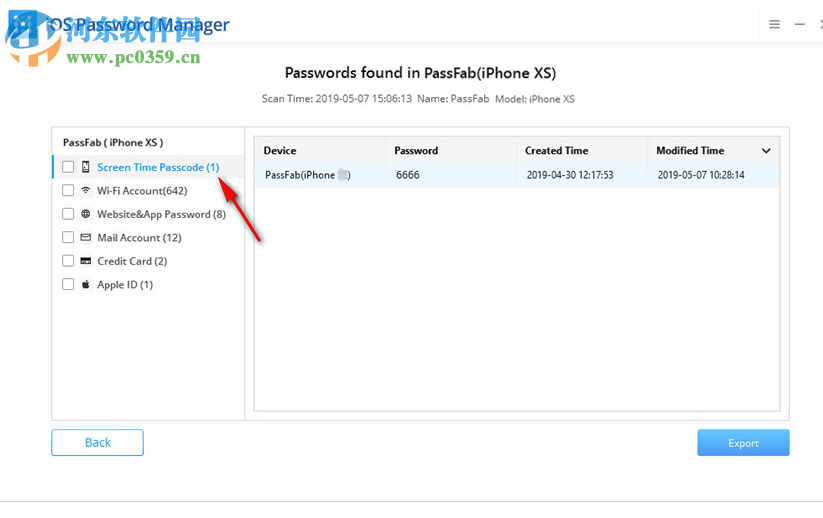Click the Credit Card icon

86,261
